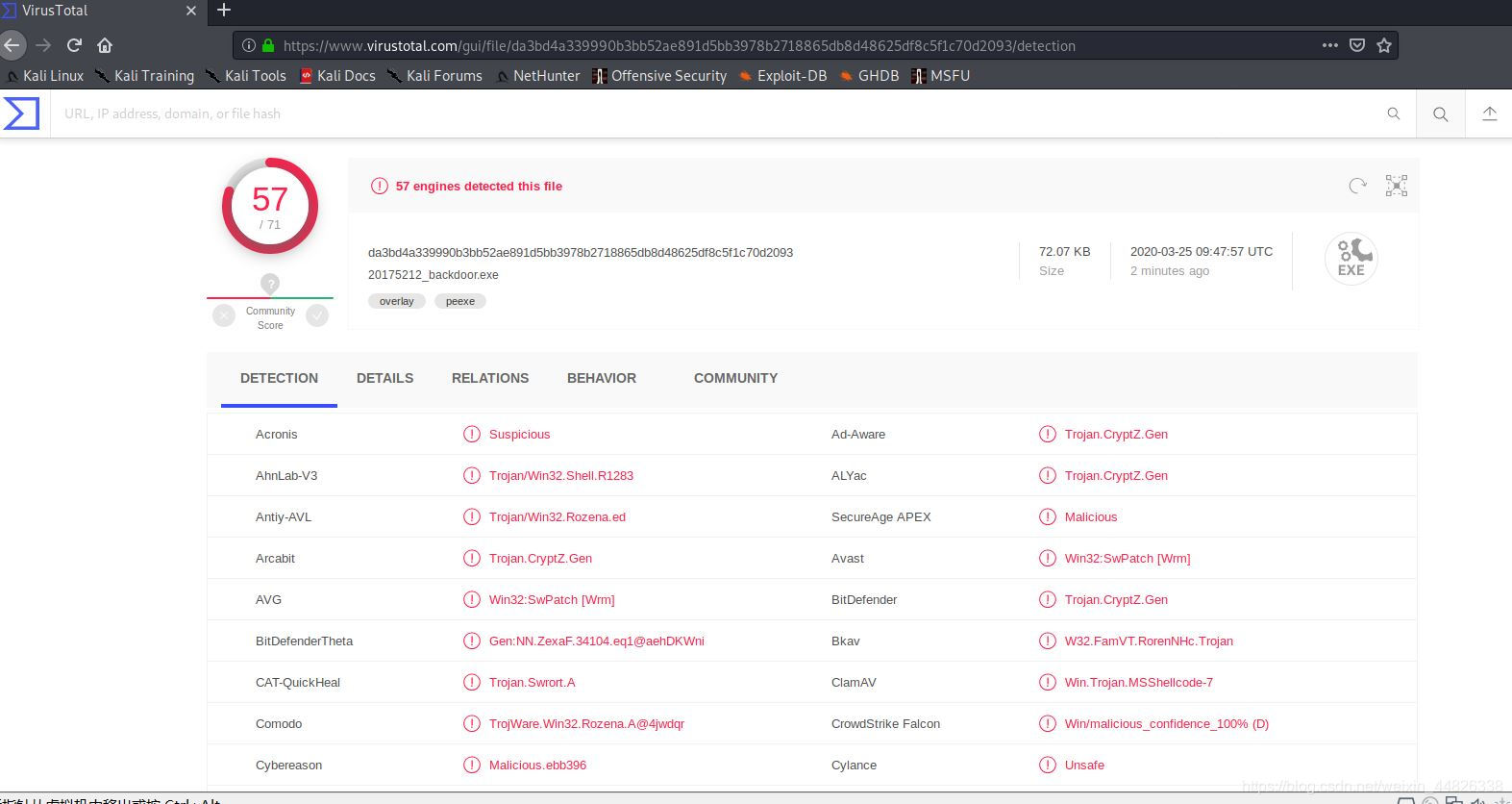Close the VirusTotal browser tab
The image size is (1512, 804).
coord(190,11)
